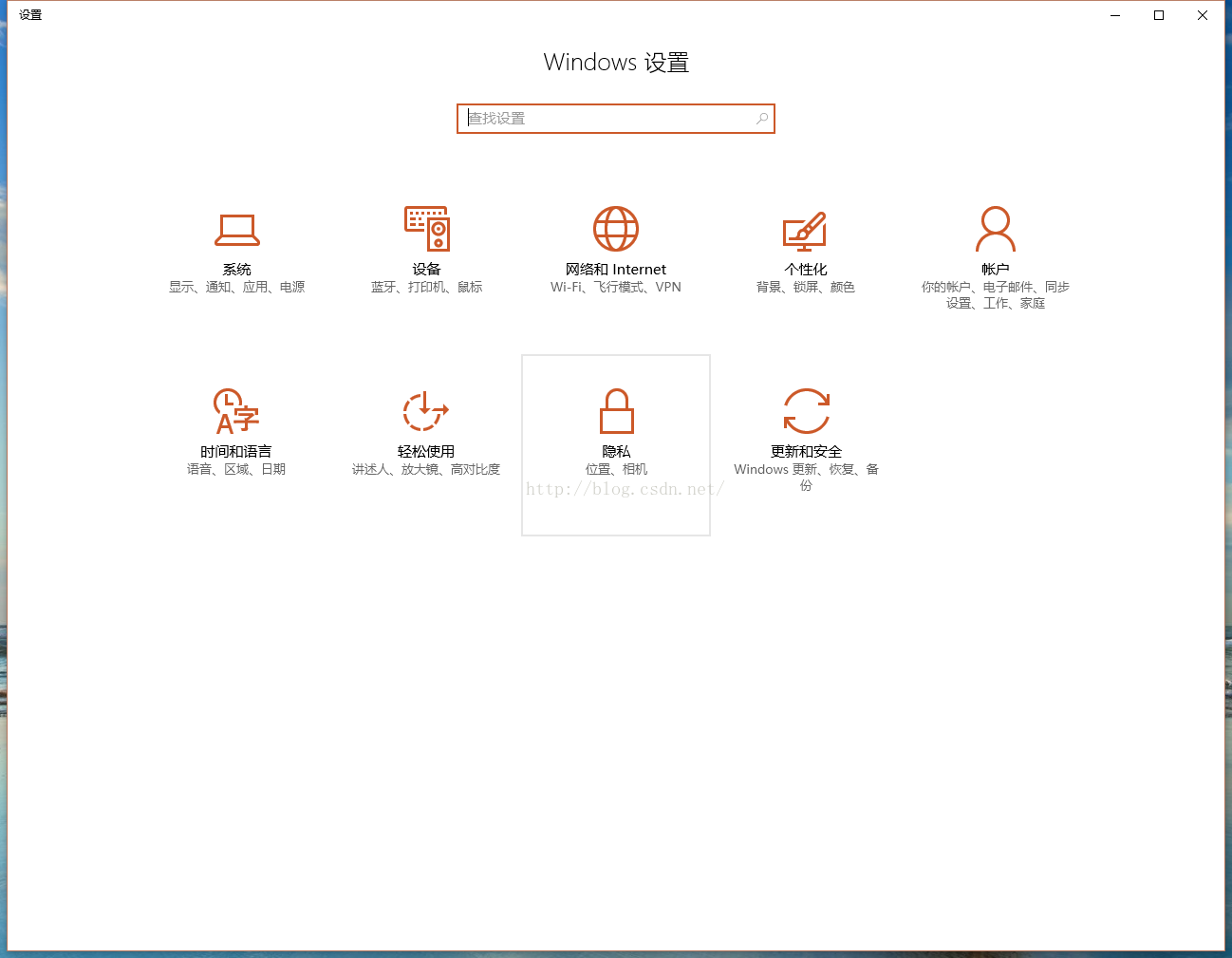Close the 设置 window
Image resolution: width=1232 pixels, height=958 pixels.
pos(1203,15)
